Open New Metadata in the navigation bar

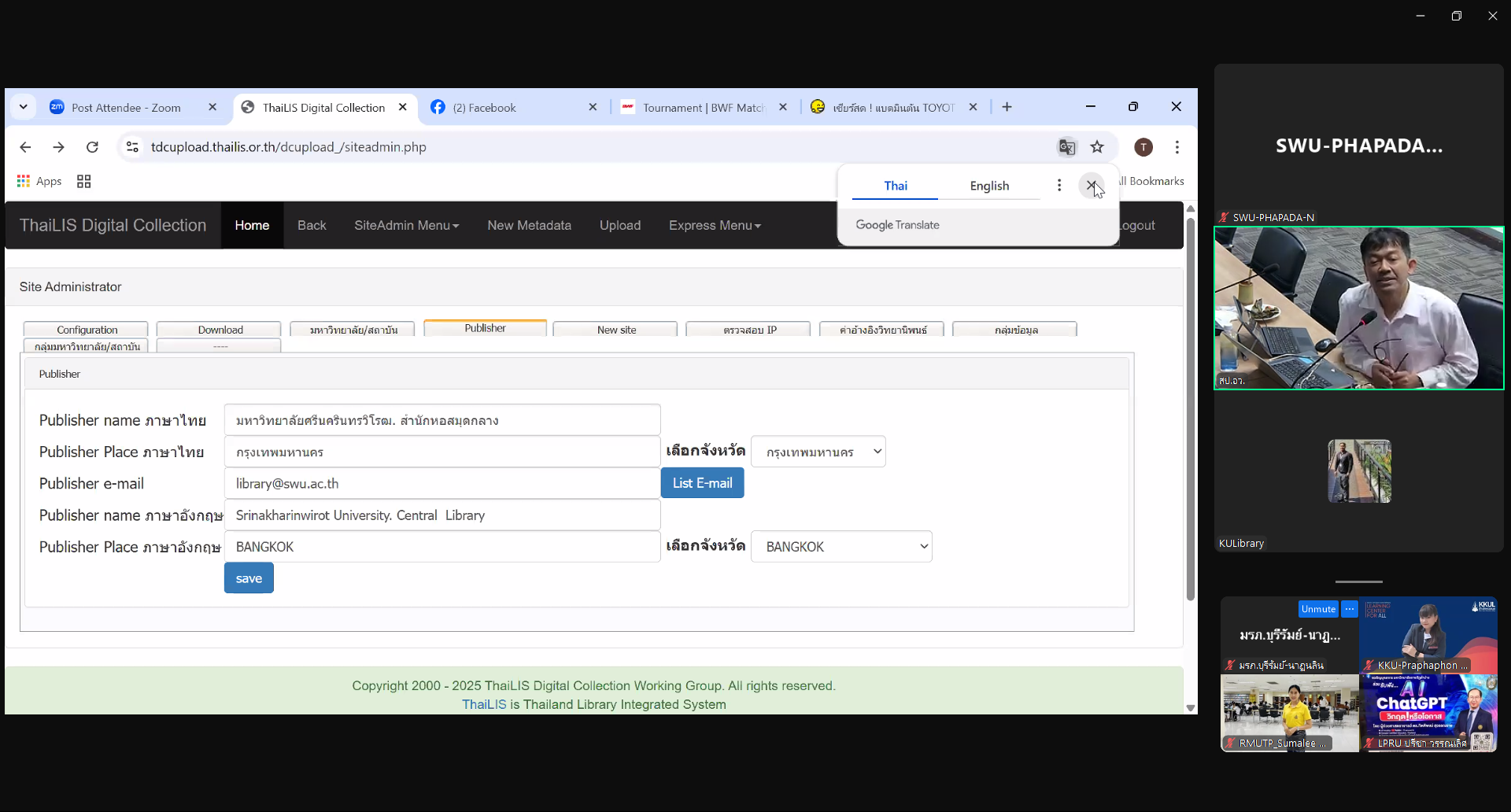(x=530, y=226)
